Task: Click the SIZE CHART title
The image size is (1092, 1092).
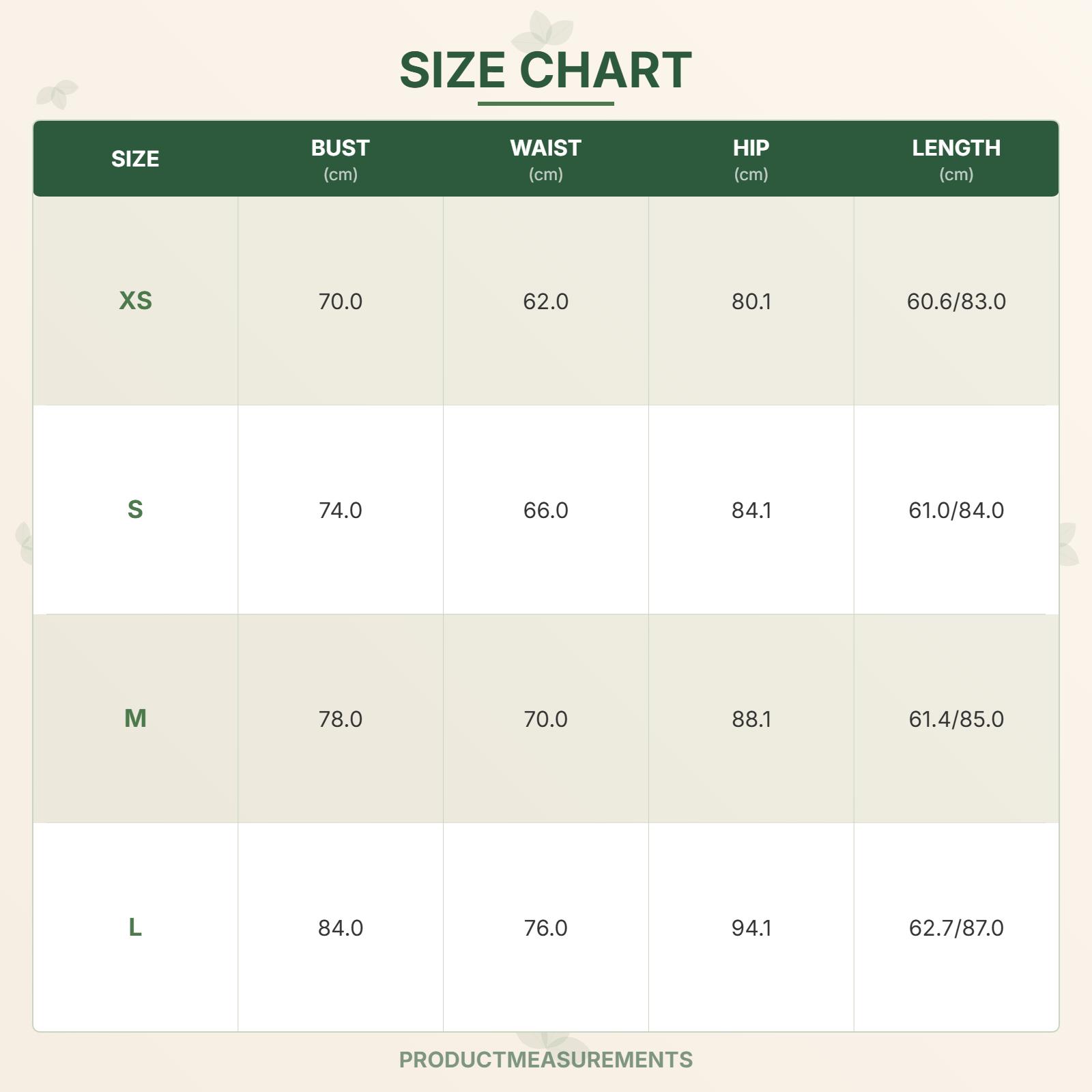Action: (545, 70)
